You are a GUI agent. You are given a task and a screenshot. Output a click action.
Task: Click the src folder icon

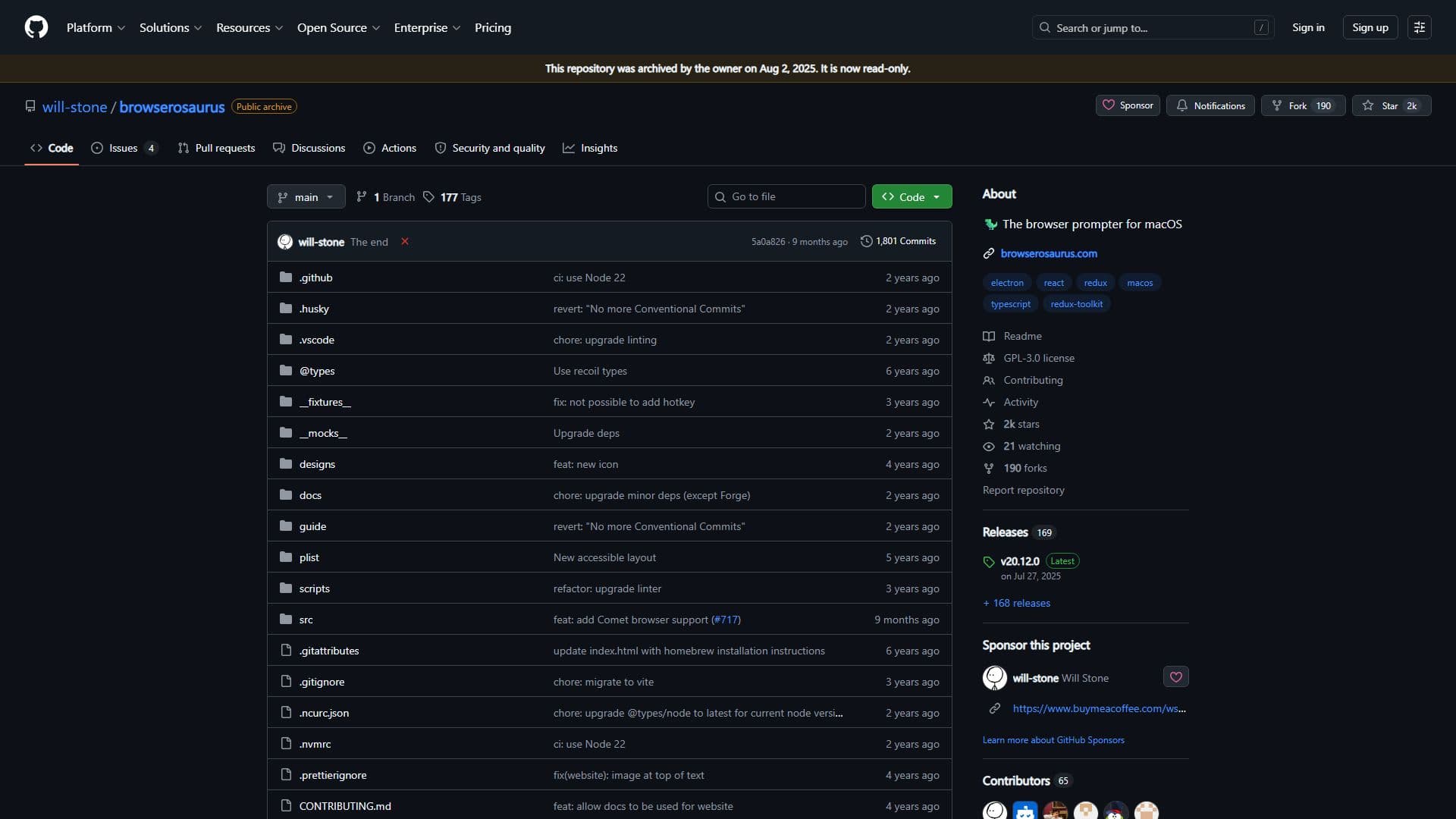pyautogui.click(x=286, y=619)
